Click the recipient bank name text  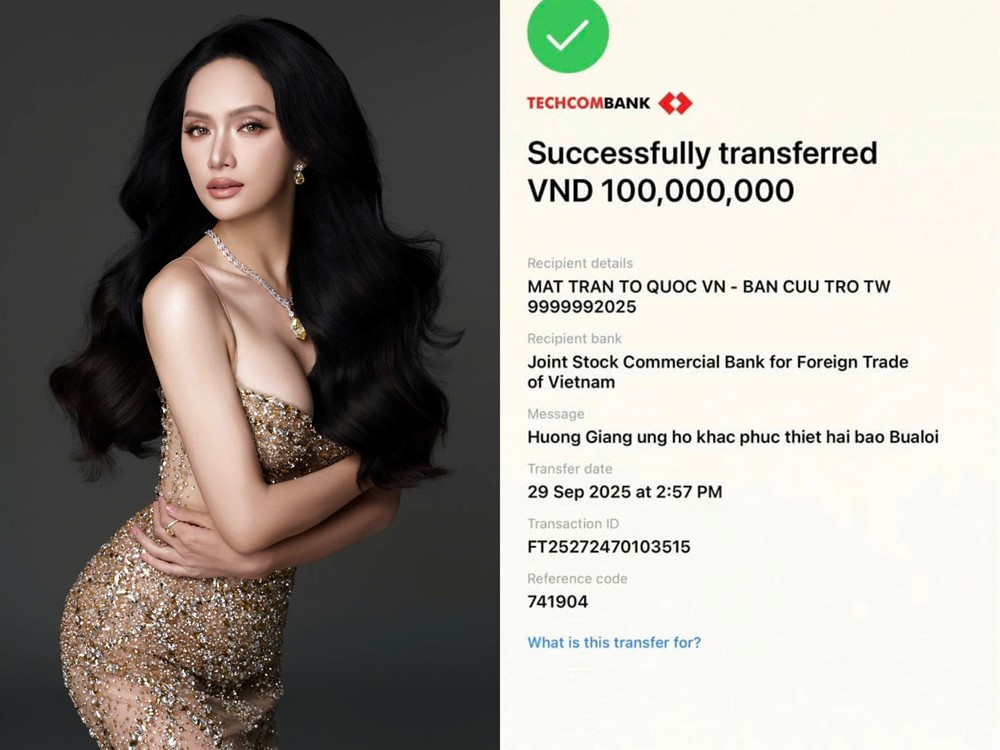[x=717, y=372]
